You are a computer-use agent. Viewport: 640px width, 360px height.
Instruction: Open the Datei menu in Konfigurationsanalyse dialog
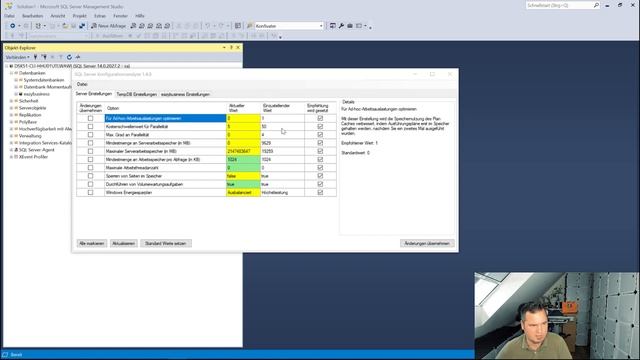pyautogui.click(x=82, y=84)
